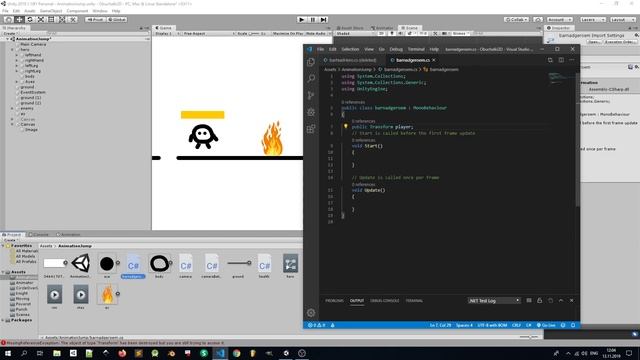The width and height of the screenshot is (640, 360).
Task: Click the notifications bell in VS Code status bar
Action: point(573,325)
